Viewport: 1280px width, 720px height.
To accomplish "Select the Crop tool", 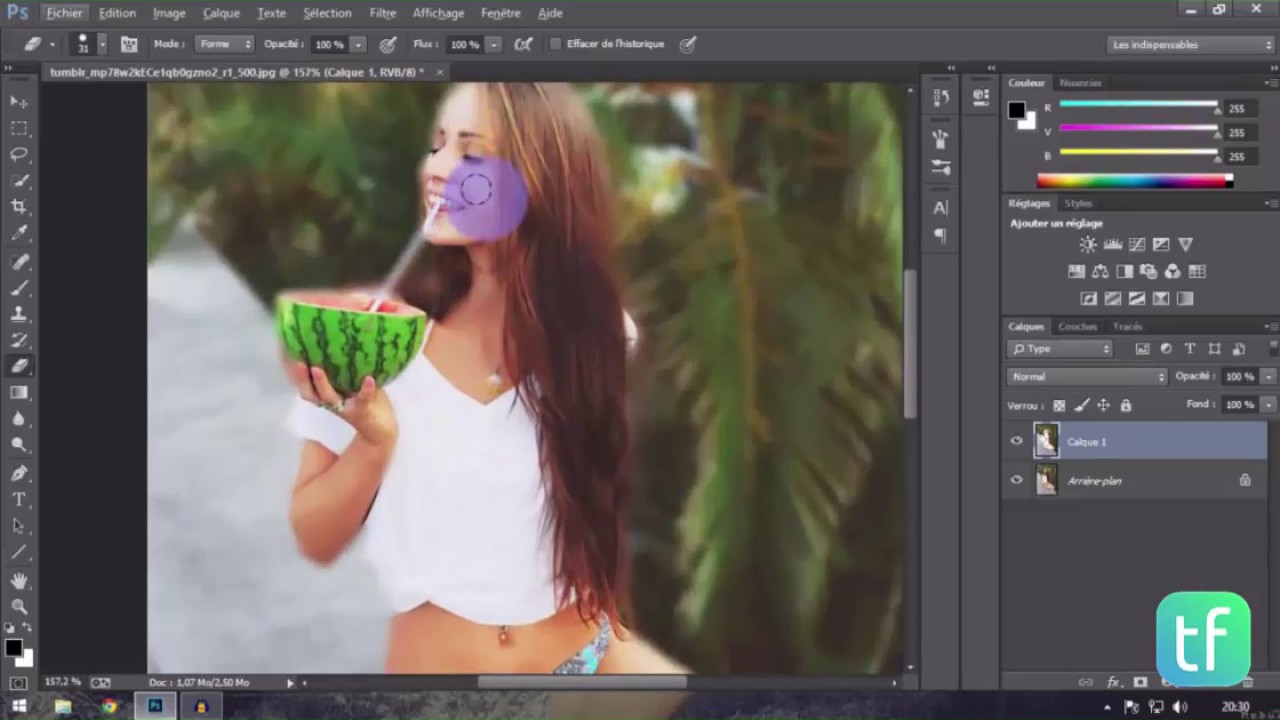I will pos(19,207).
